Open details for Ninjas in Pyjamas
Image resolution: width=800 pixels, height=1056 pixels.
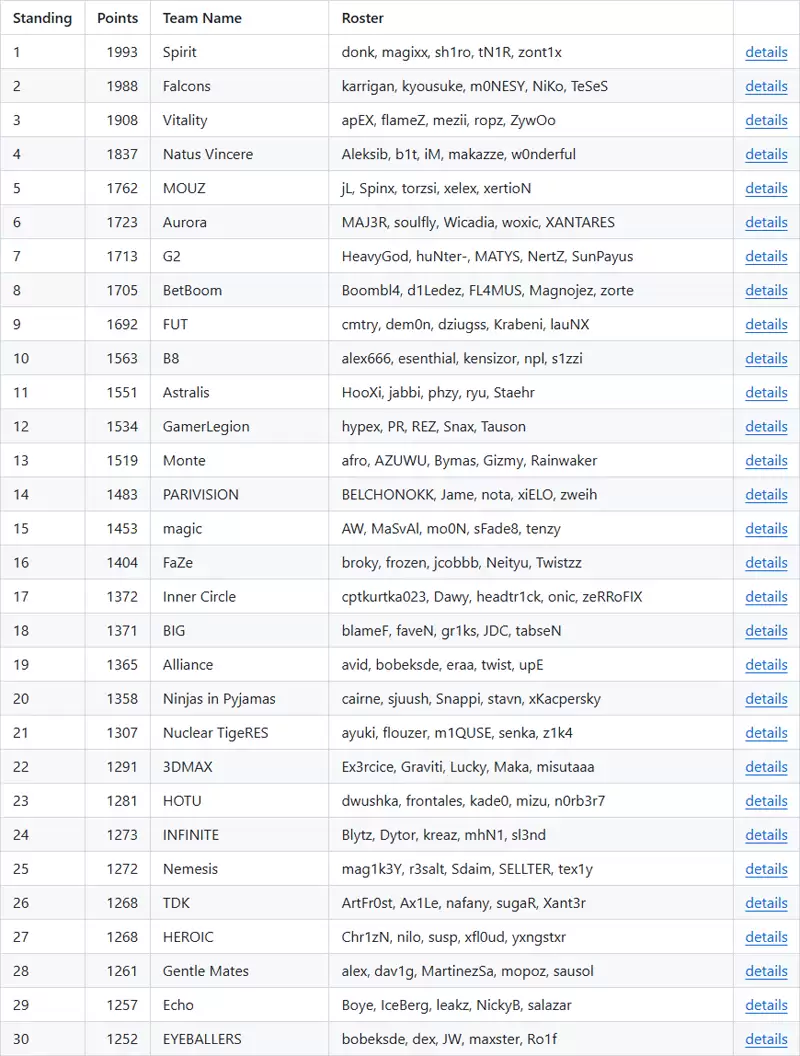pos(766,699)
